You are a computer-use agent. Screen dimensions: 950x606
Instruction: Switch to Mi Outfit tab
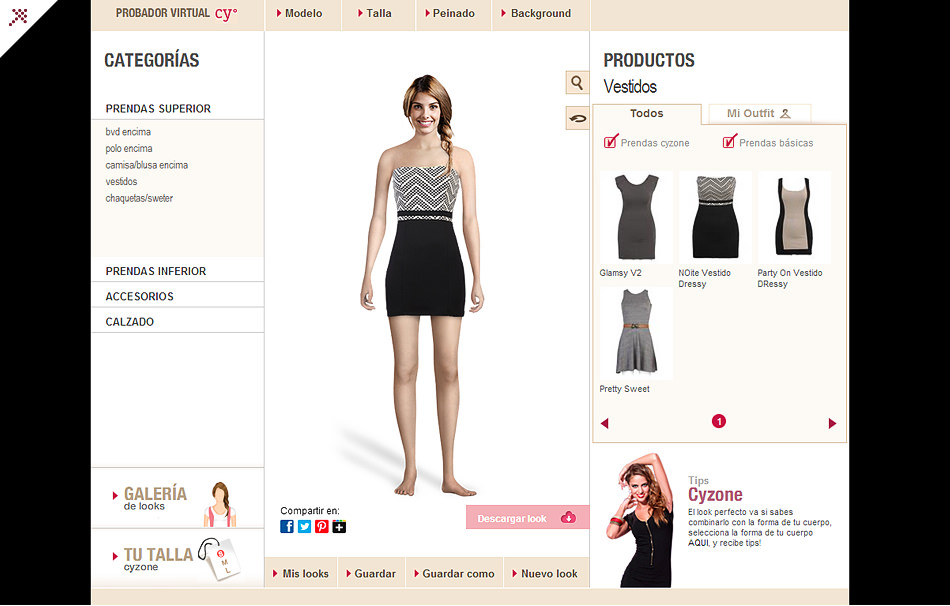[758, 114]
